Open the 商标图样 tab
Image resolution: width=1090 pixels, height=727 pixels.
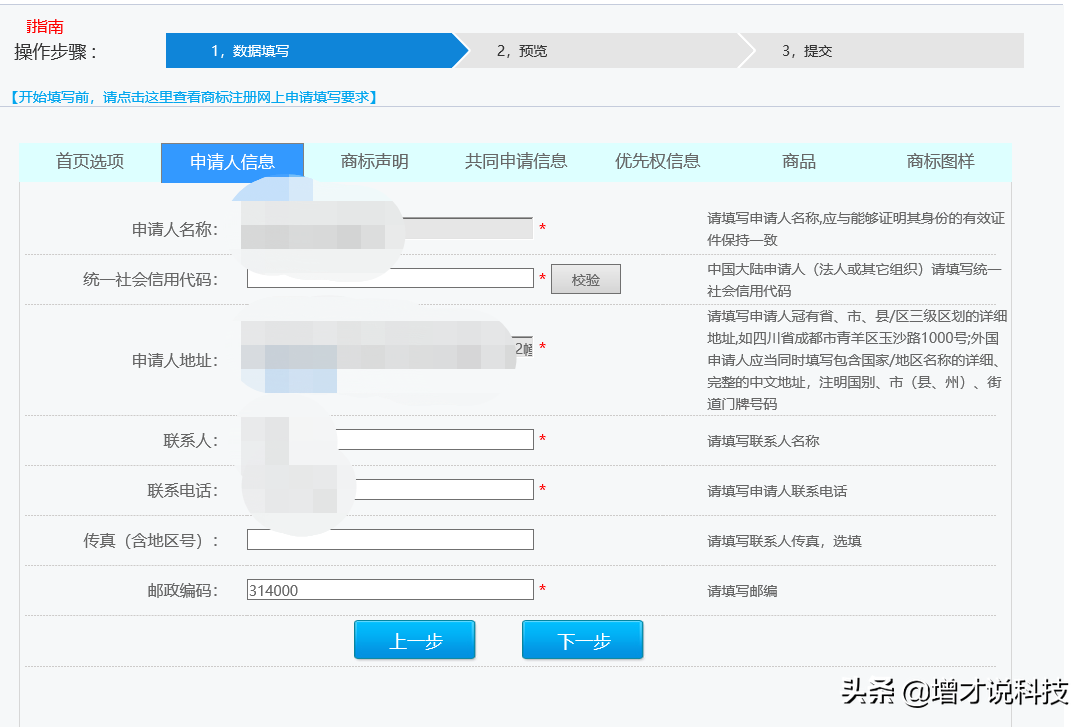coord(940,162)
